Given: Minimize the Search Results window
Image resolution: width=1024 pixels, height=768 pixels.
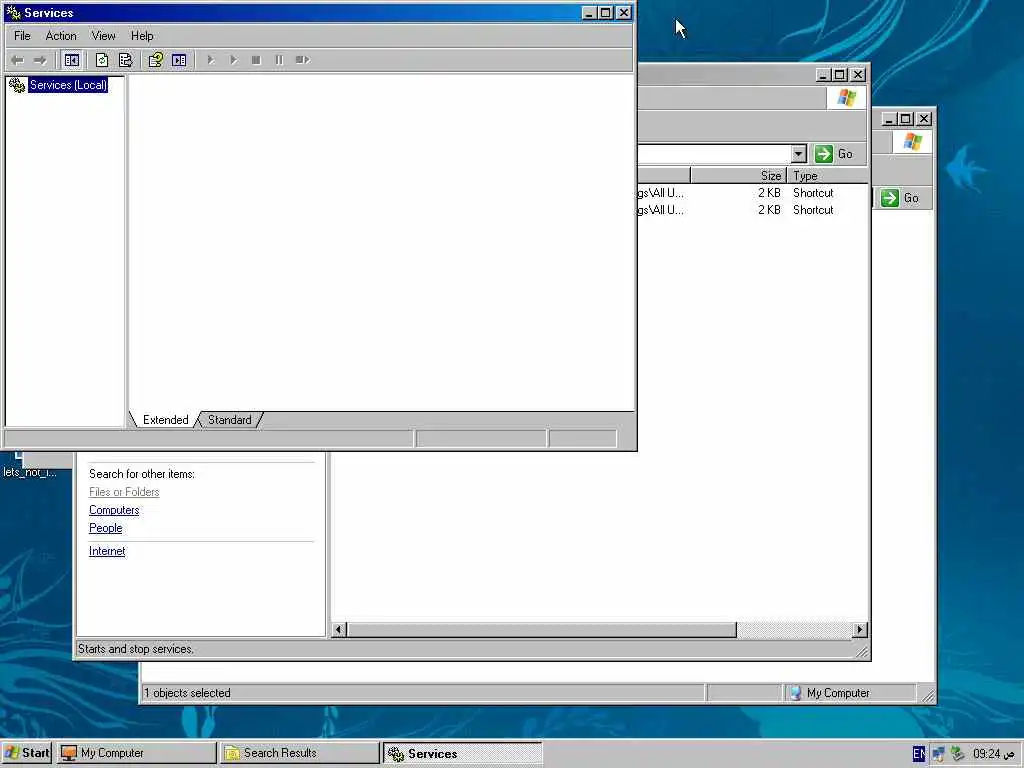Looking at the screenshot, I should pos(823,74).
